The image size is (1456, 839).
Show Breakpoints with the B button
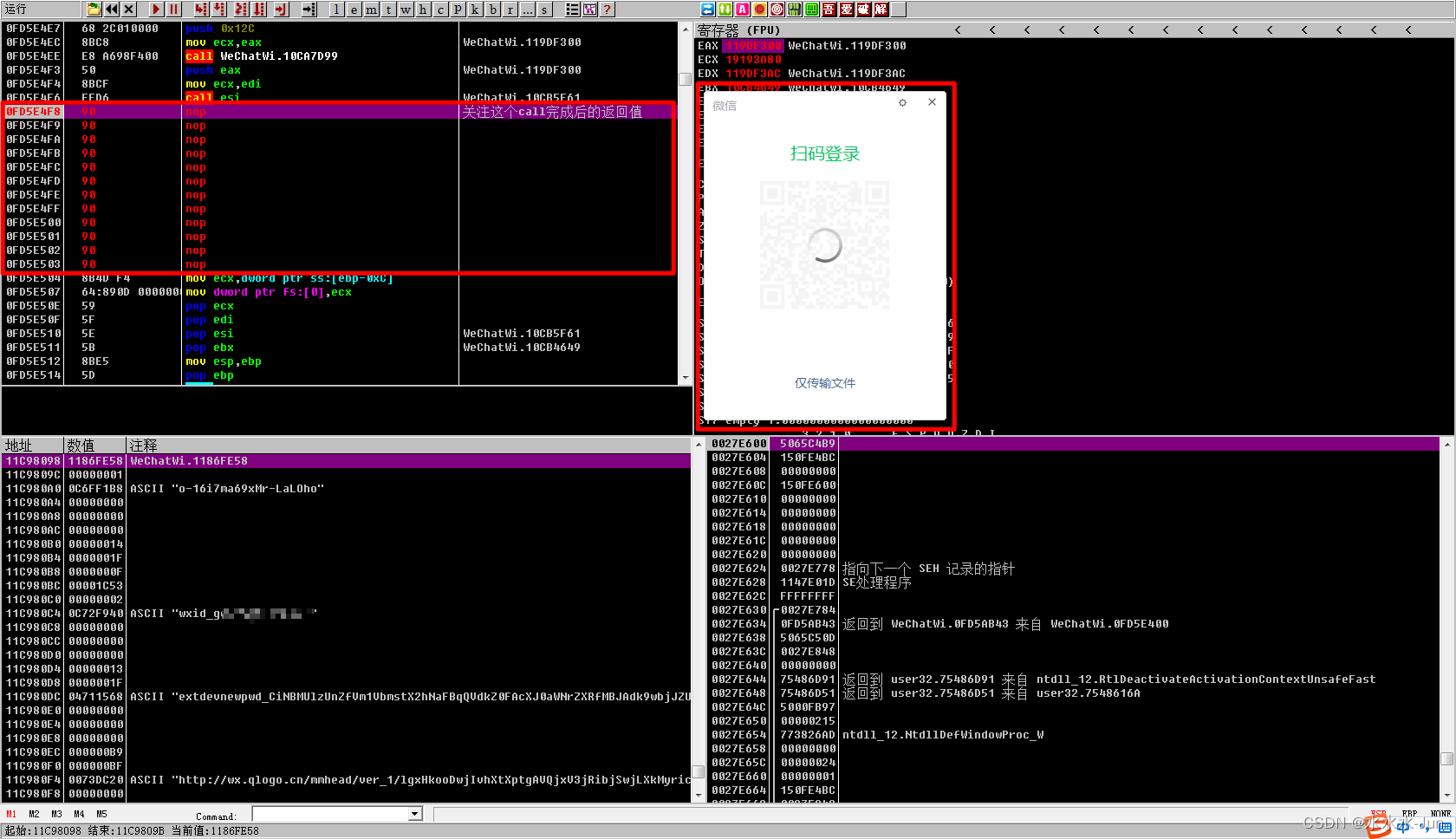coord(492,10)
